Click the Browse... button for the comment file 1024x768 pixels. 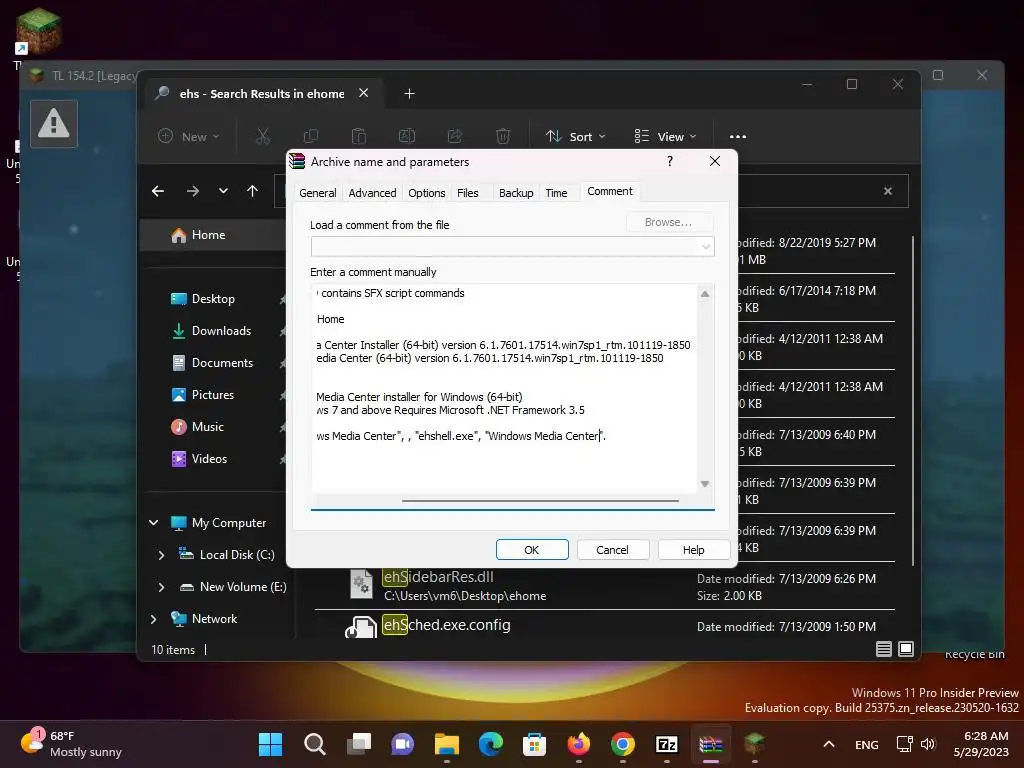click(x=669, y=222)
